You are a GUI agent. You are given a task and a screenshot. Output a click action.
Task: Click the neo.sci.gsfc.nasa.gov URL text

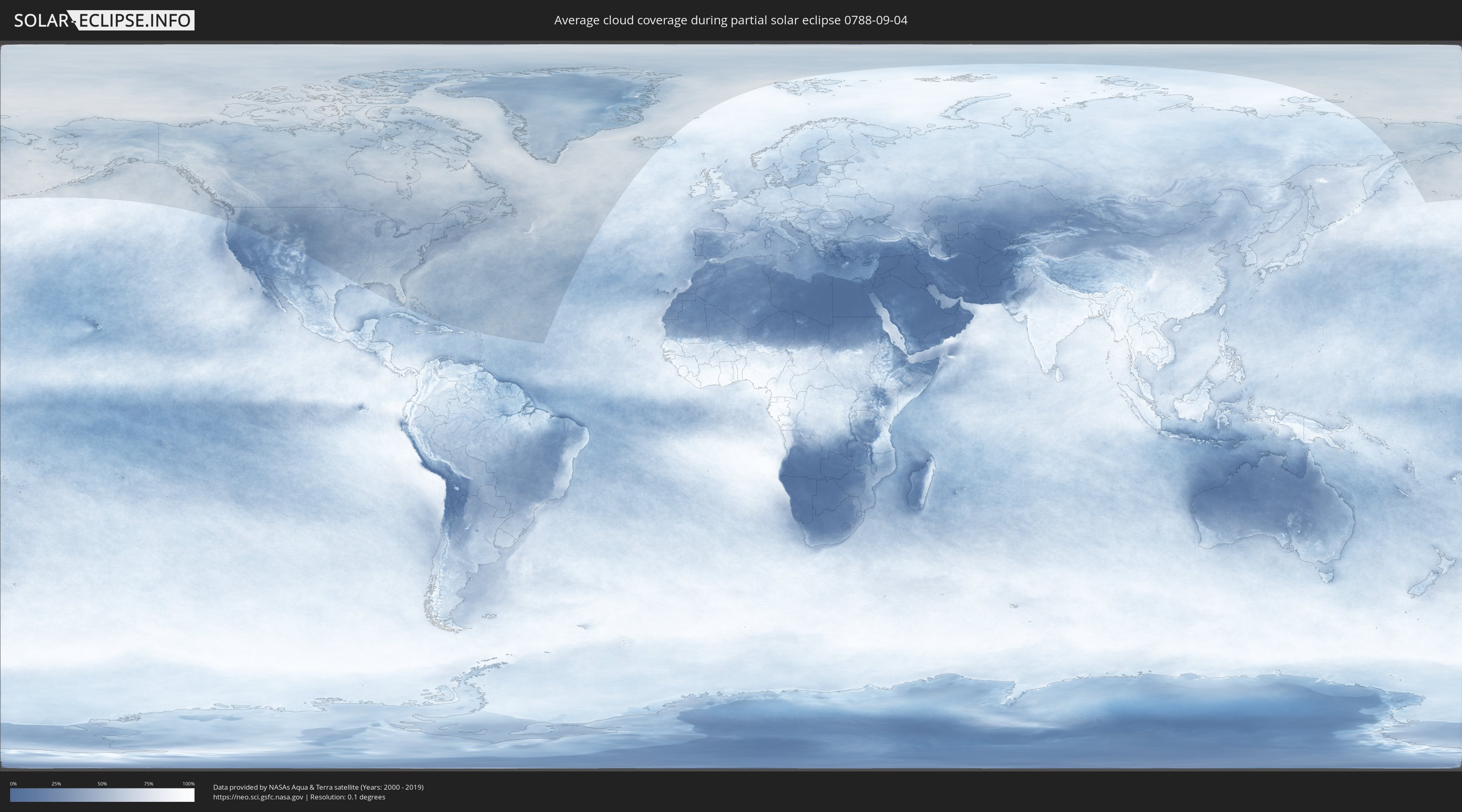(x=258, y=797)
